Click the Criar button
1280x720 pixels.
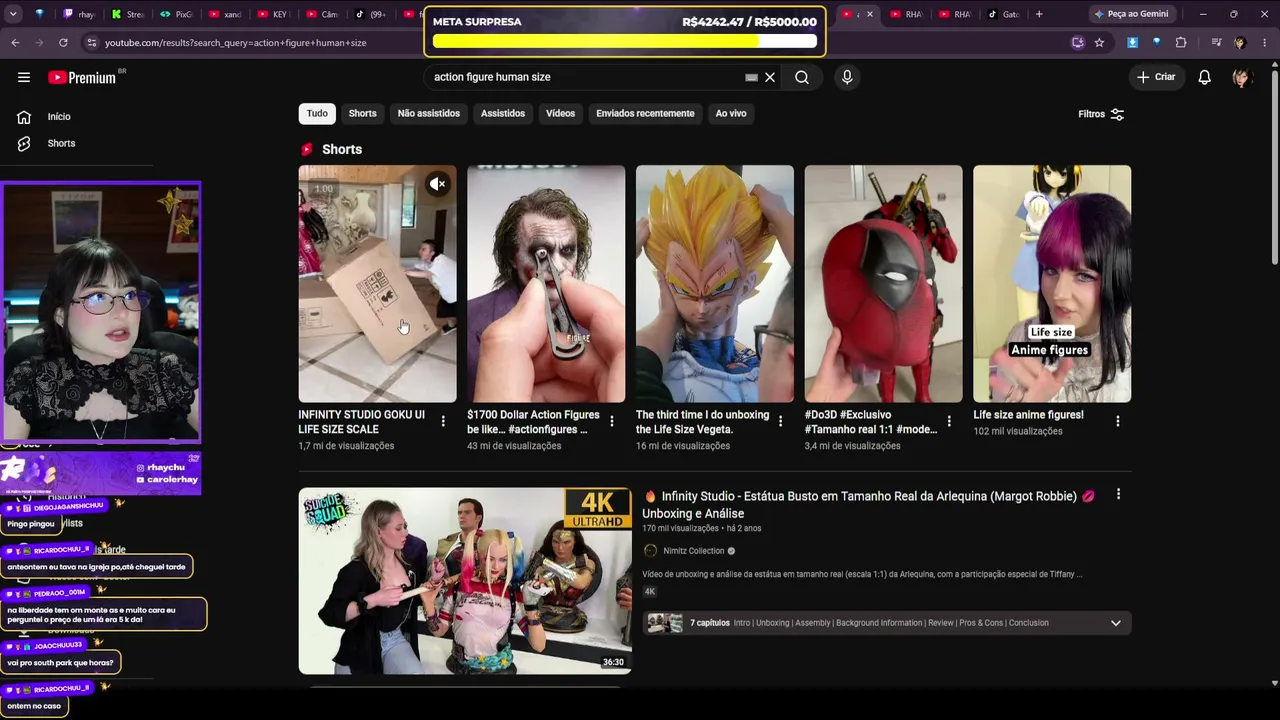1156,77
